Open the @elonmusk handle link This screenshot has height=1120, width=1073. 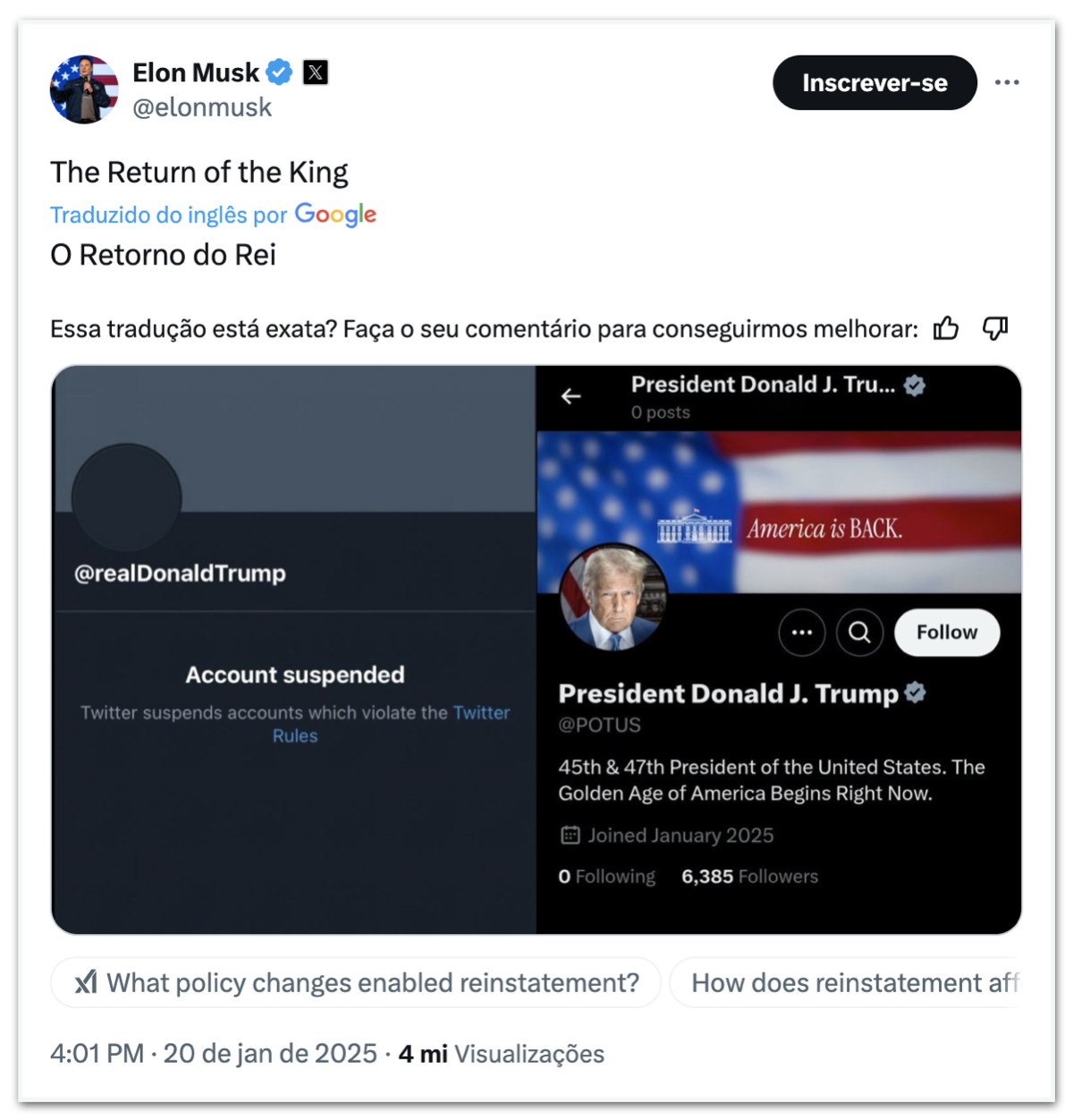point(202,107)
